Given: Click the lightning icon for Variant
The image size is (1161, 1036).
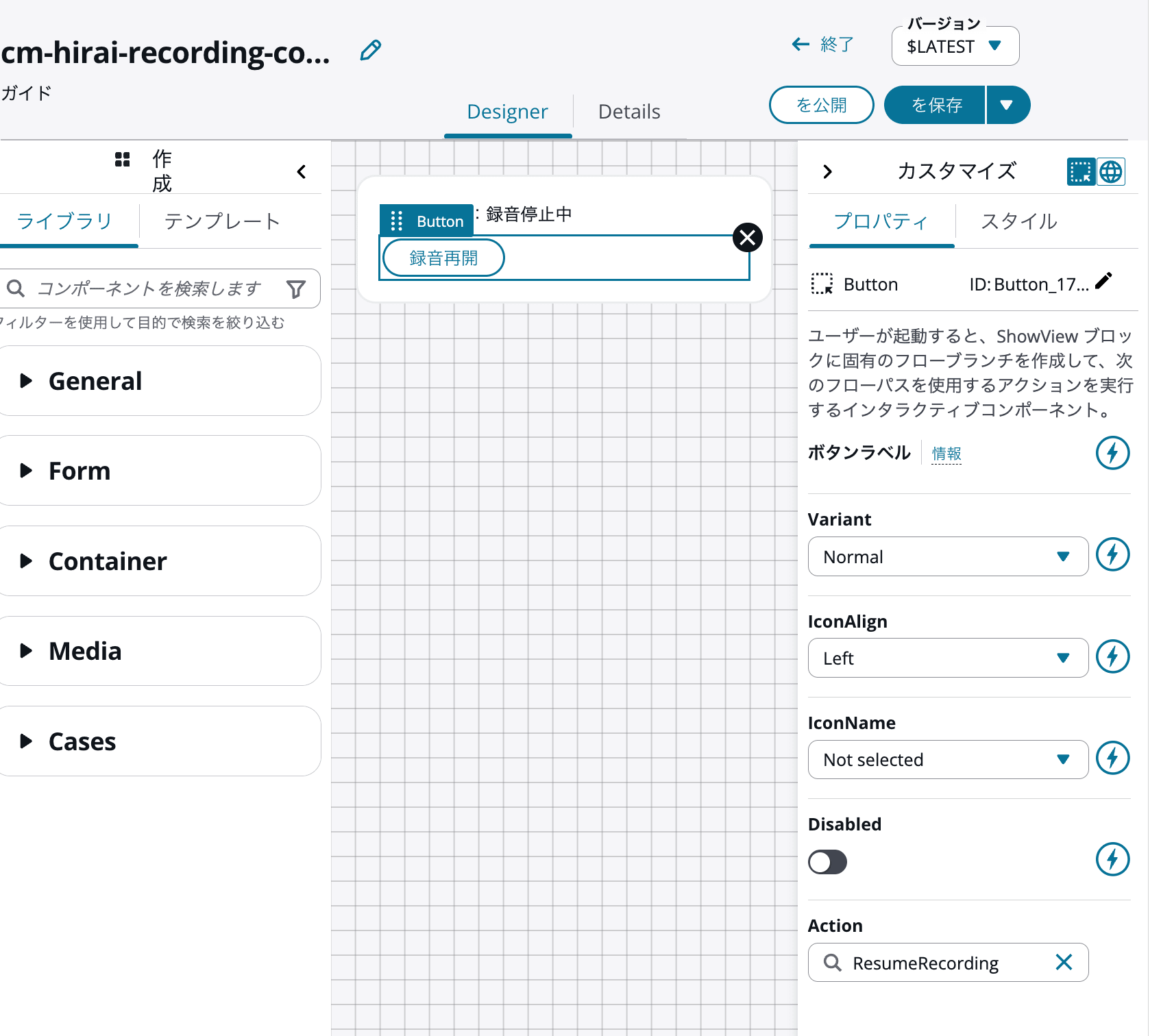Looking at the screenshot, I should pos(1112,555).
